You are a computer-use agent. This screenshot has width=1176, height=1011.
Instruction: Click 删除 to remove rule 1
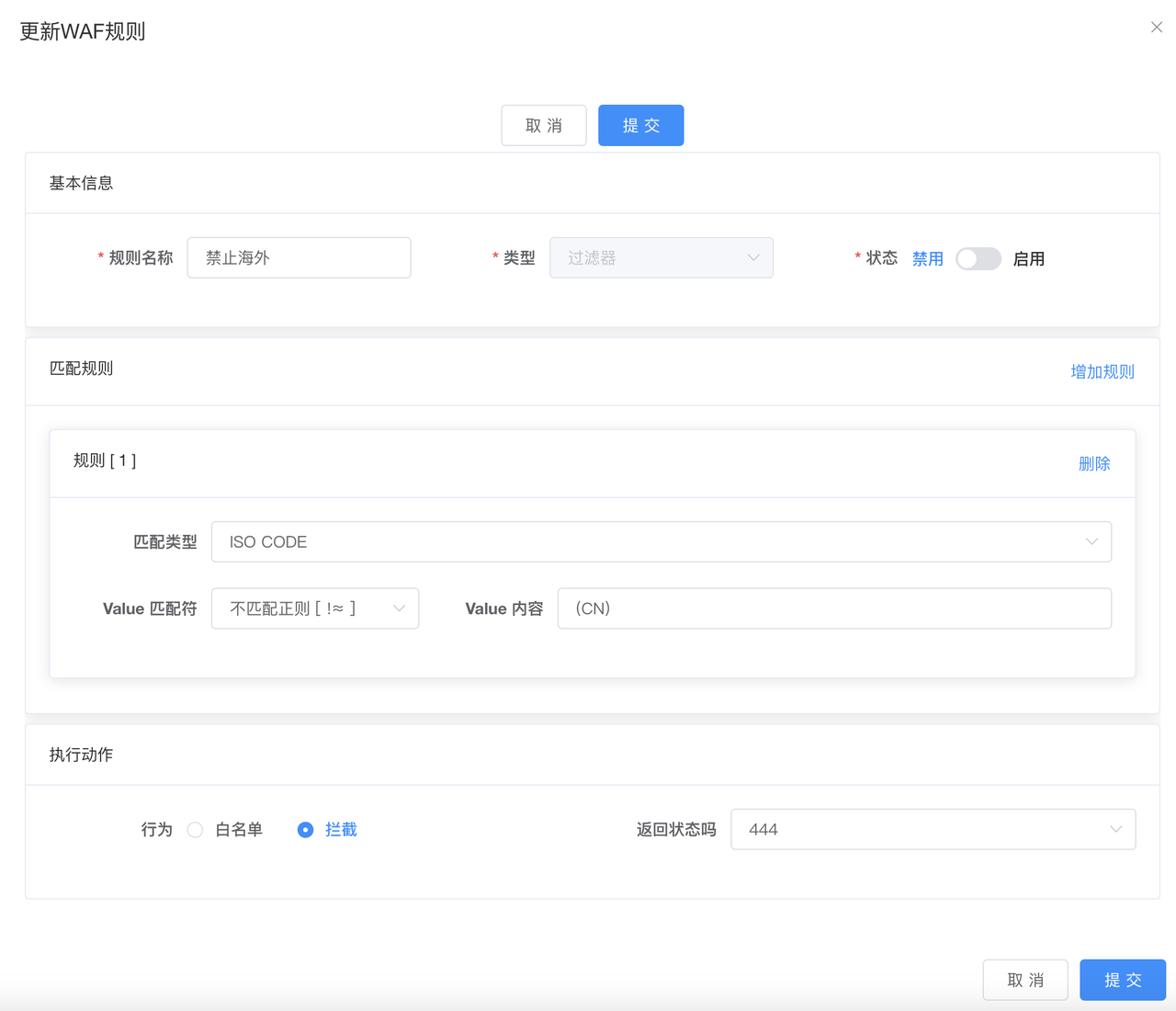pos(1093,464)
